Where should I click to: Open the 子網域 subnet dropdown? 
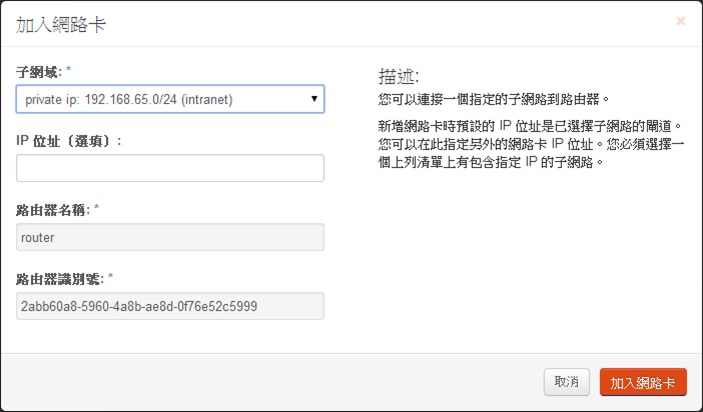170,98
